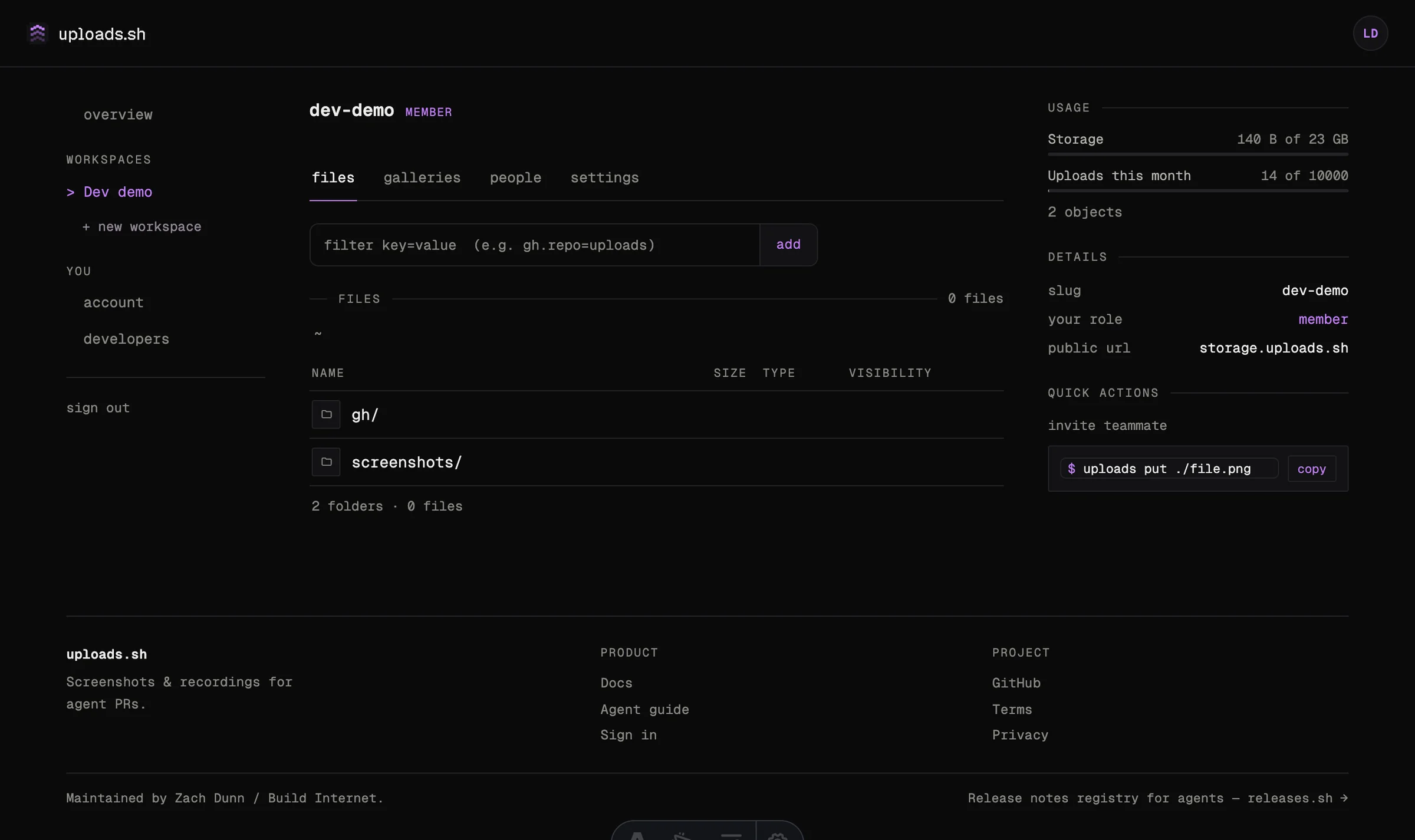This screenshot has height=840, width=1415.
Task: Open the gh/ folder
Action: 365,415
